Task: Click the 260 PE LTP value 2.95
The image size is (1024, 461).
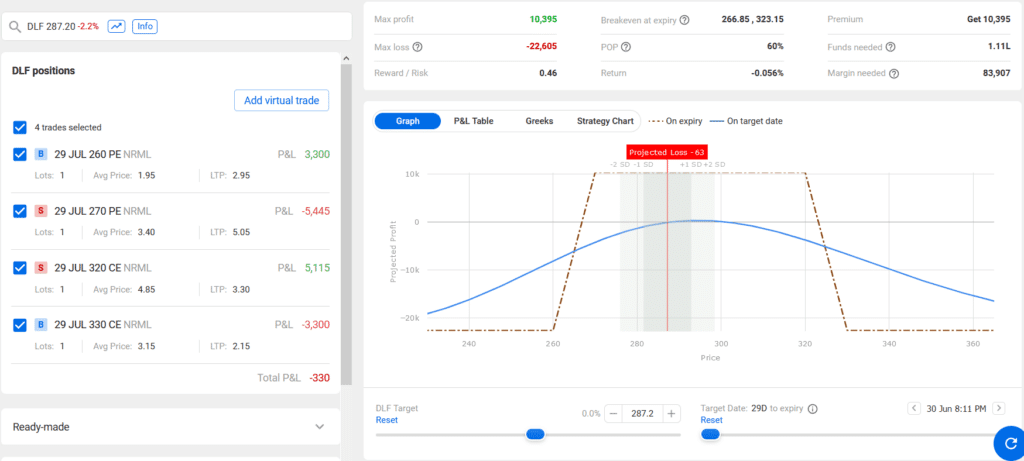Action: [241, 175]
